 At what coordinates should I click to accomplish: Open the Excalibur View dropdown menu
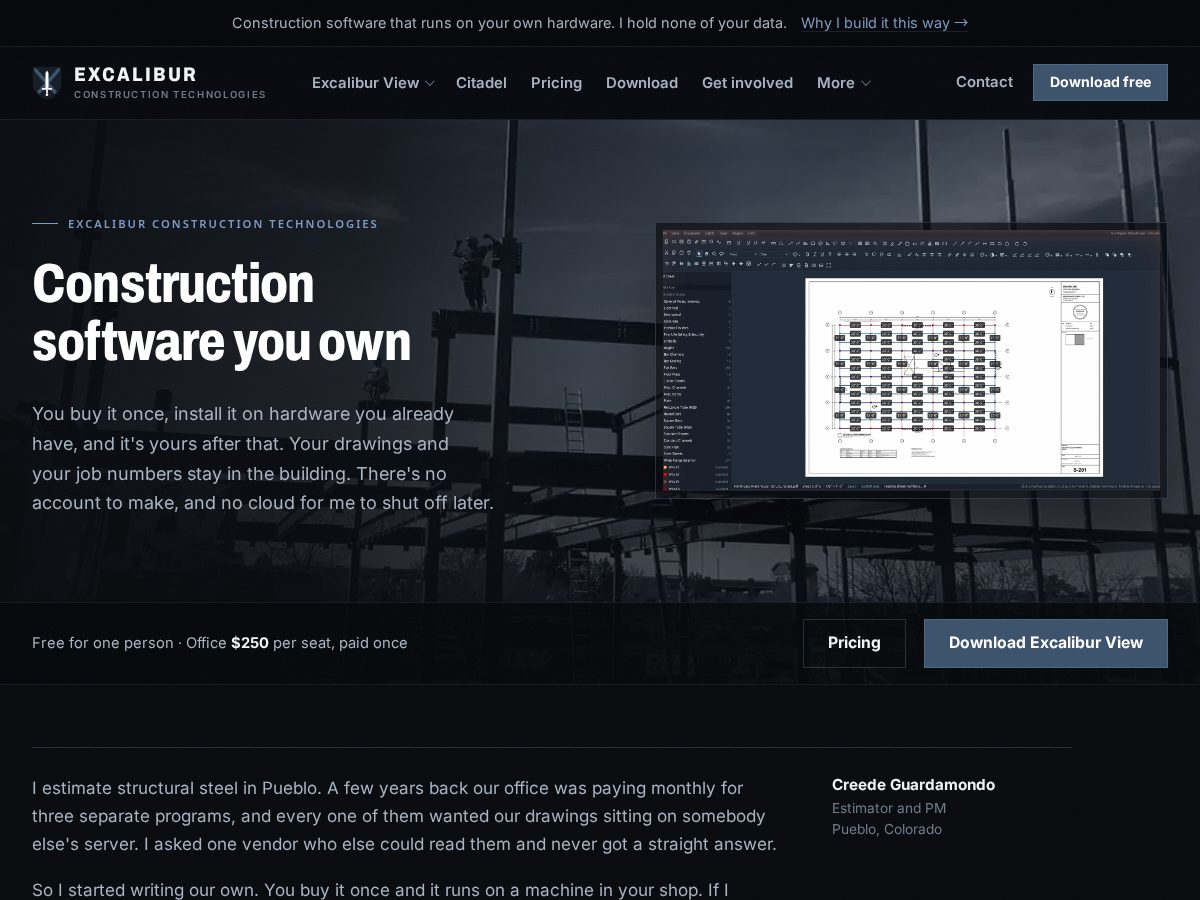[373, 83]
